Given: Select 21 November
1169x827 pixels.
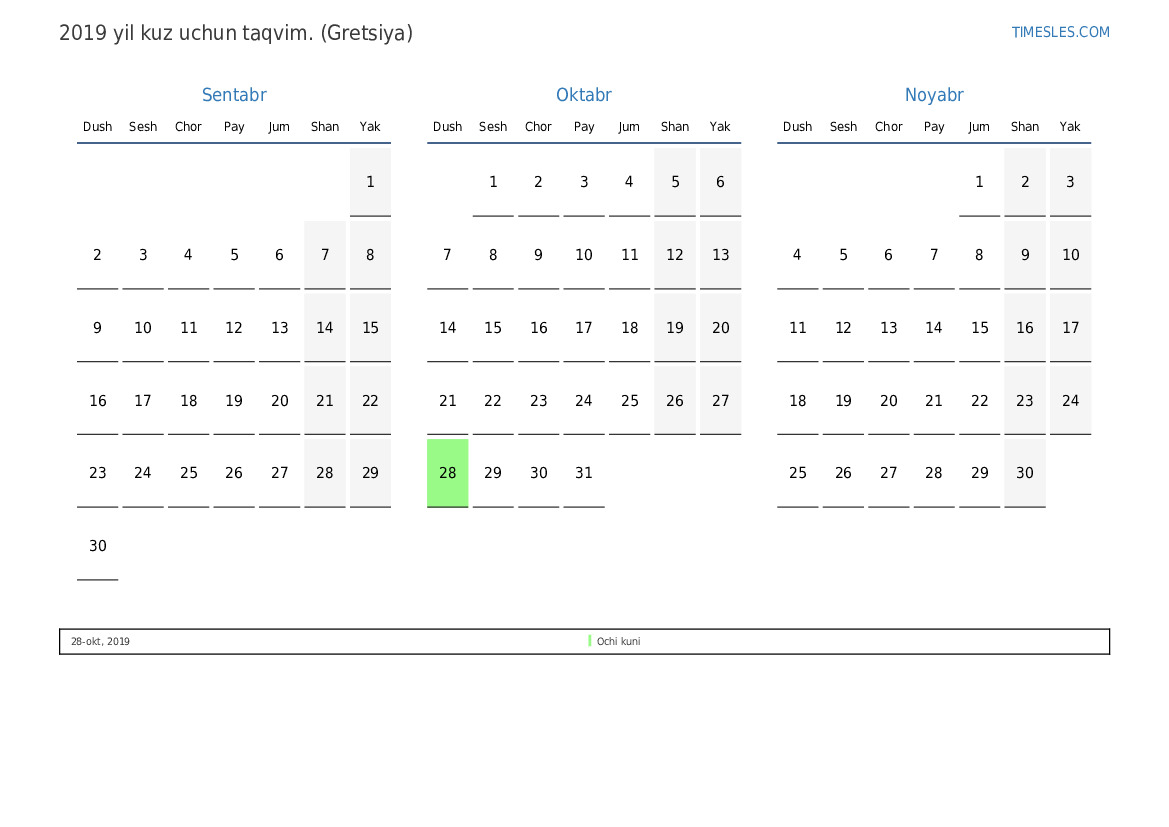Looking at the screenshot, I should coord(934,400).
